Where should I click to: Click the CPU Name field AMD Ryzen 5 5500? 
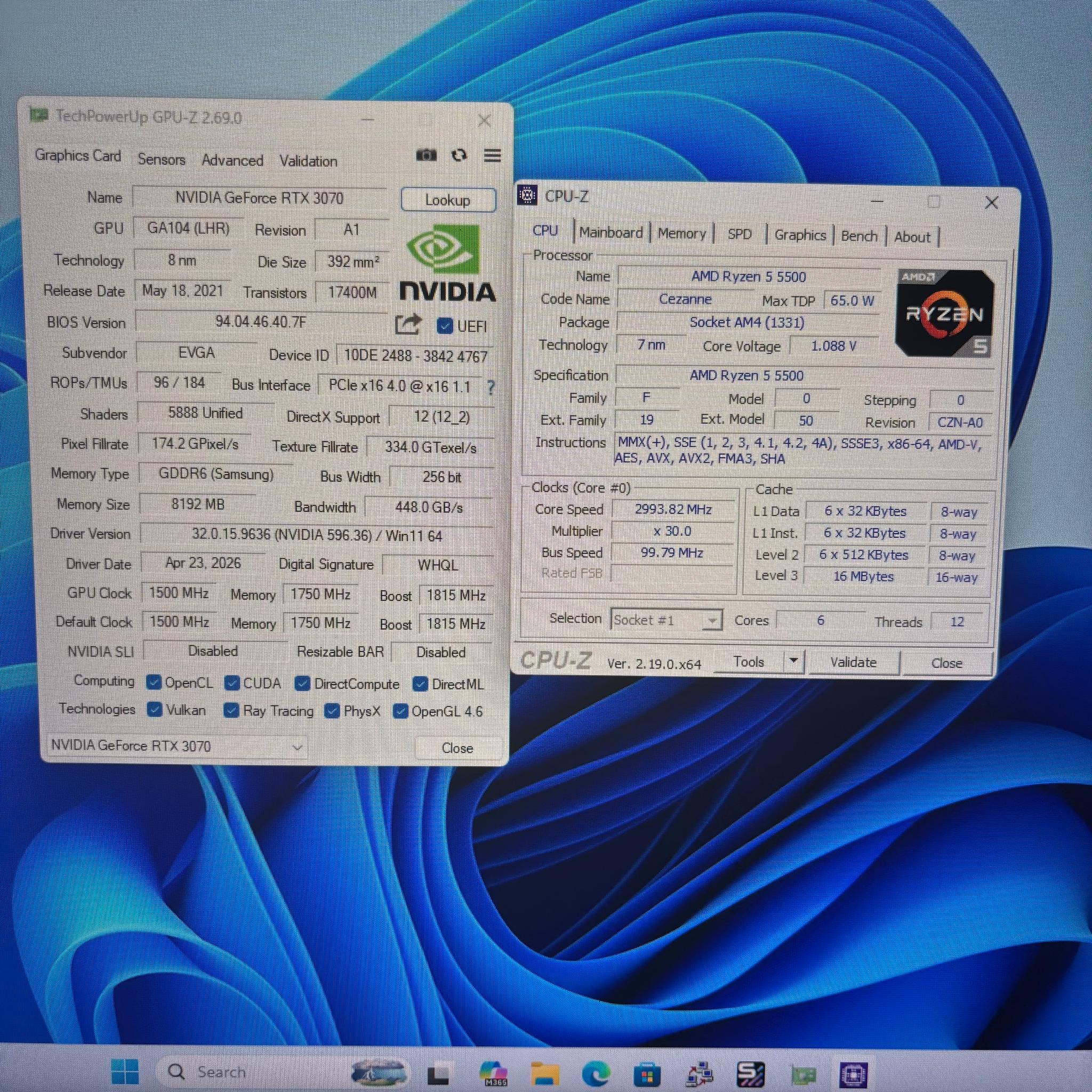[x=748, y=277]
